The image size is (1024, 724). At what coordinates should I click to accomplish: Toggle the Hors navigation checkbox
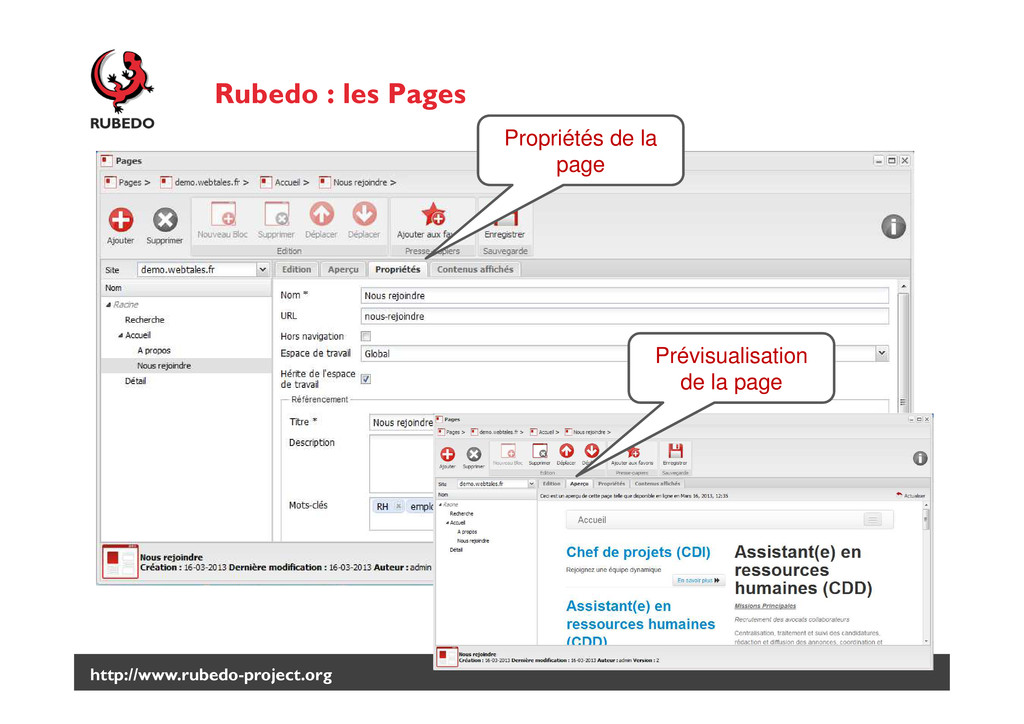[x=366, y=336]
